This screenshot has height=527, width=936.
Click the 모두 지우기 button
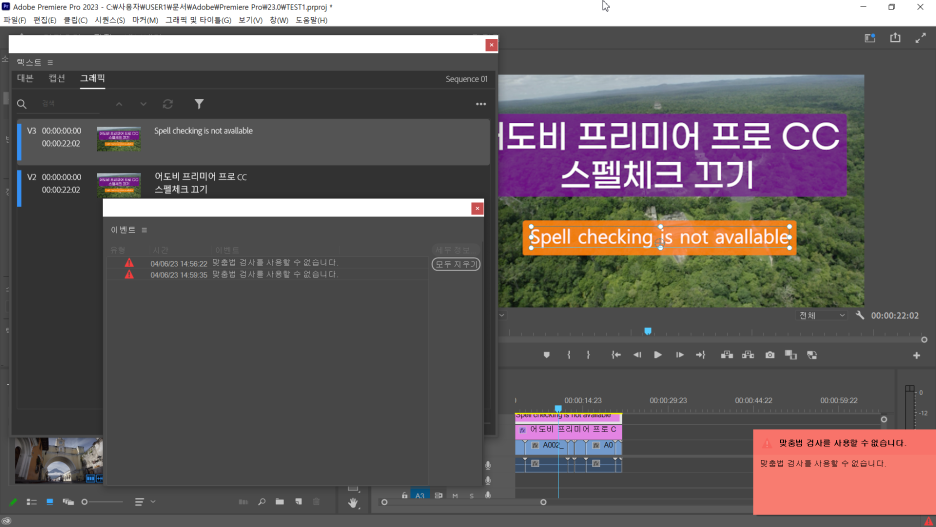click(456, 264)
